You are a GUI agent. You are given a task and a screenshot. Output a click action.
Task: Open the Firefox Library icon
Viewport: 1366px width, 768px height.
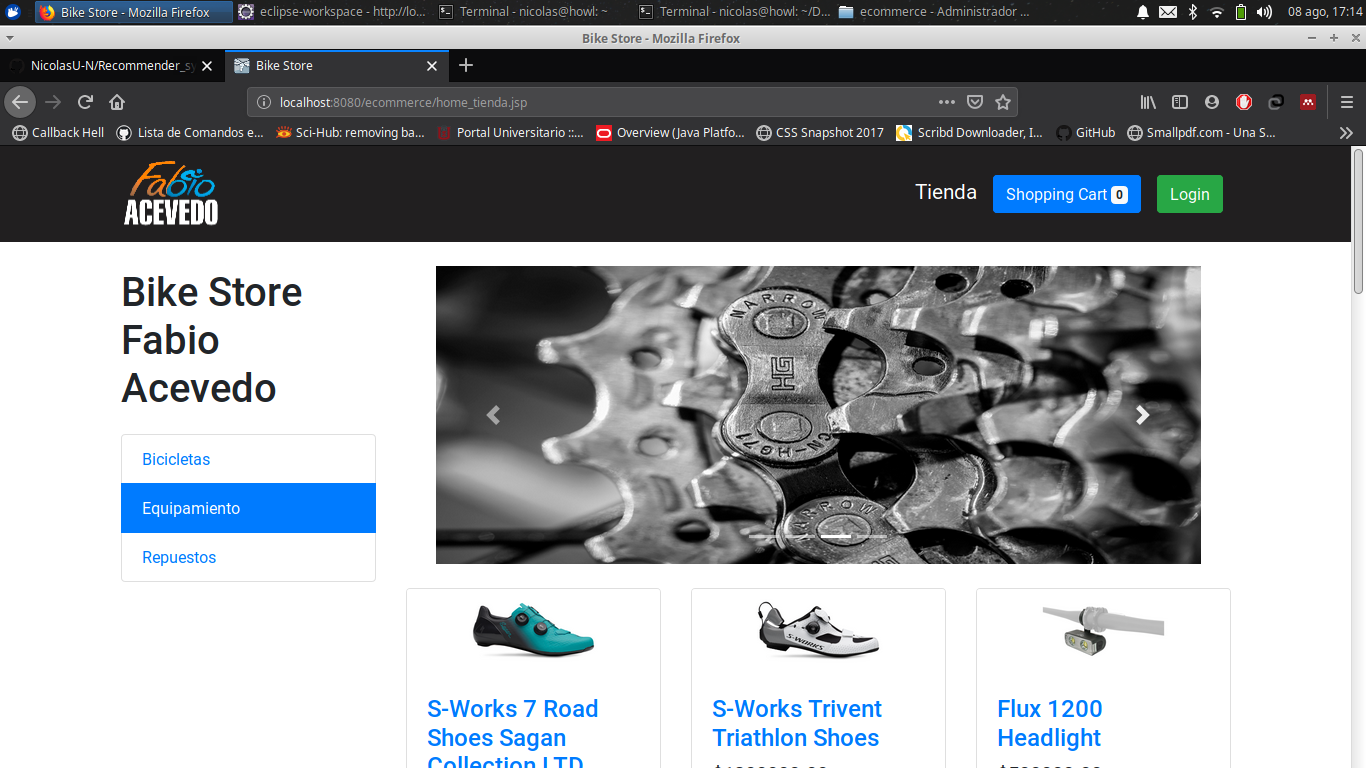(x=1149, y=102)
